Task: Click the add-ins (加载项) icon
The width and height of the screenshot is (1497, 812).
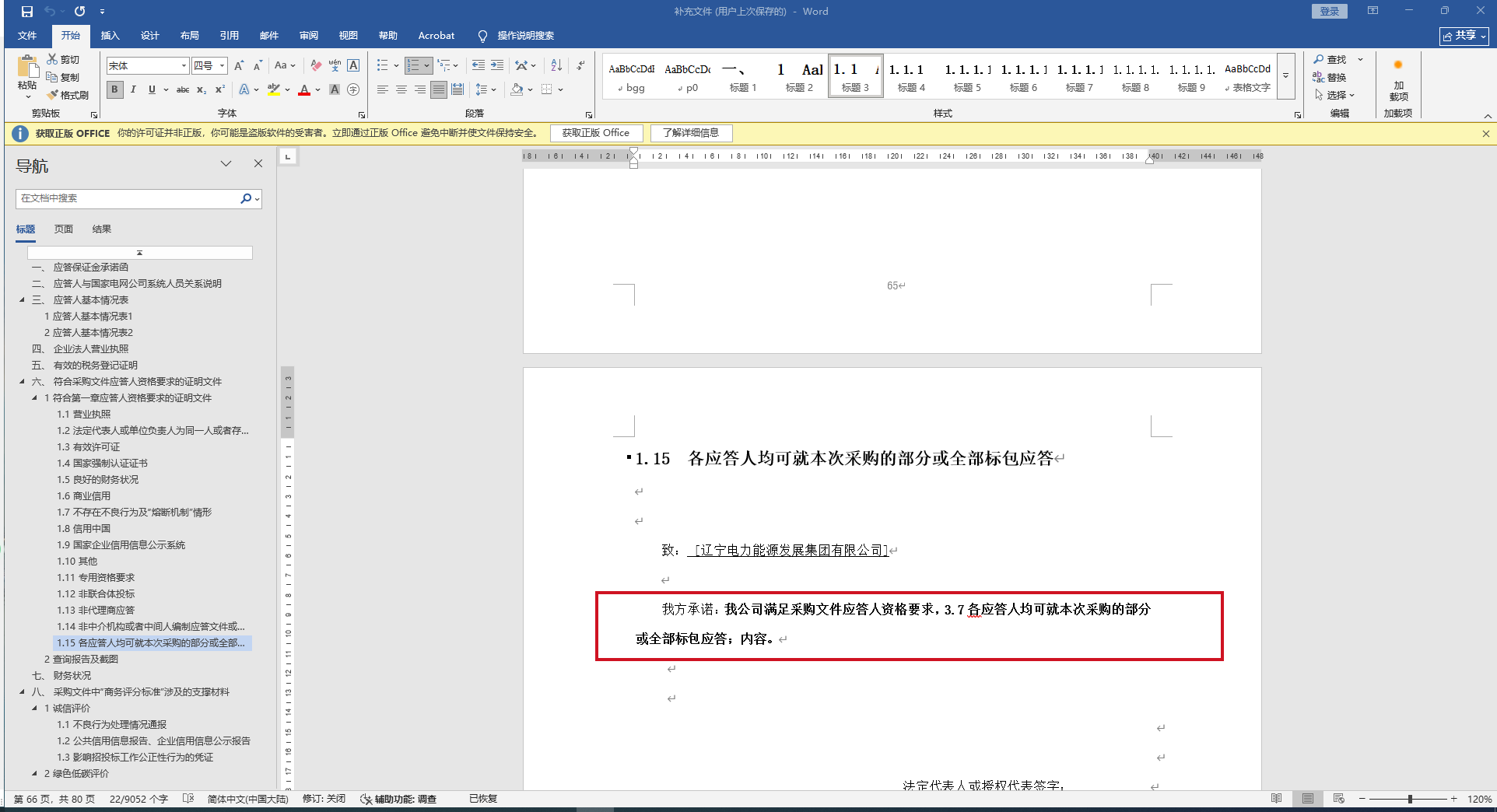Action: pyautogui.click(x=1398, y=65)
